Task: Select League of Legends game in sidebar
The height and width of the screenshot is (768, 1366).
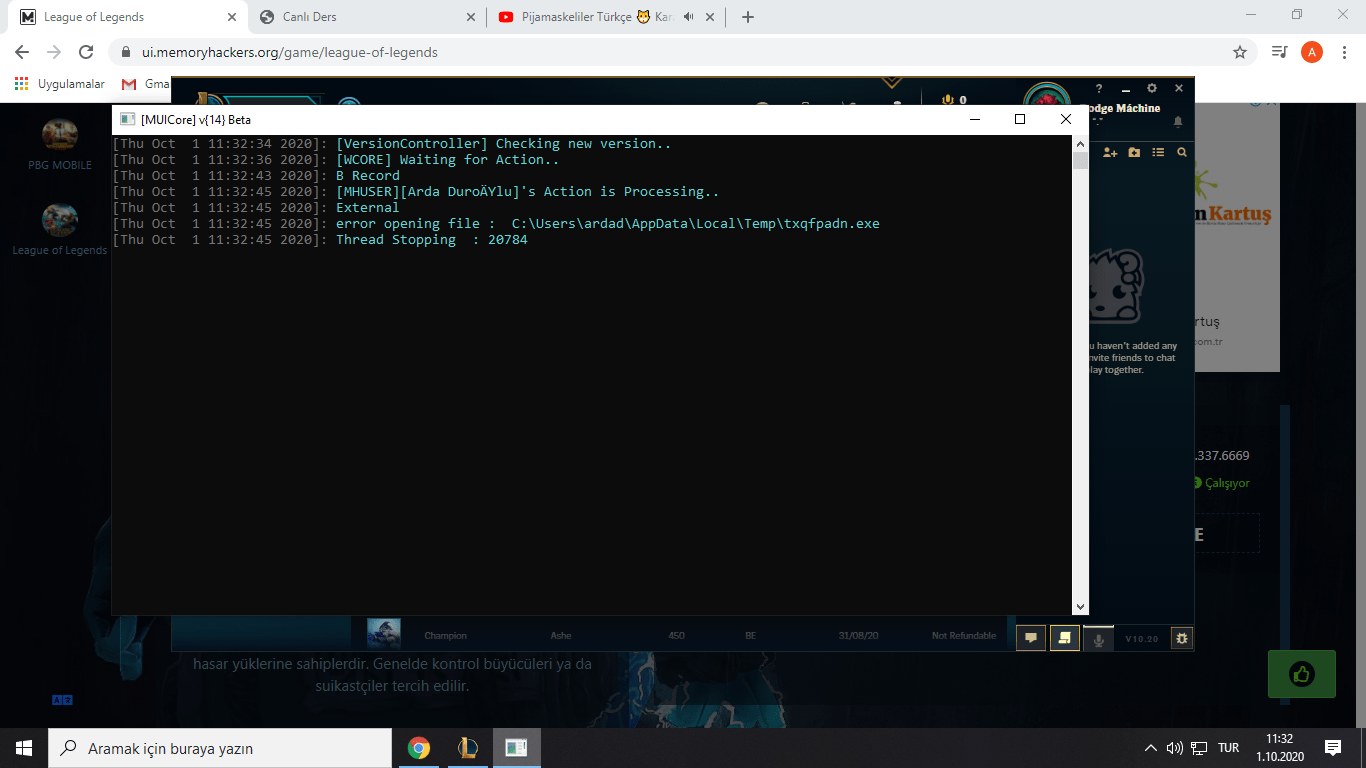Action: click(60, 229)
